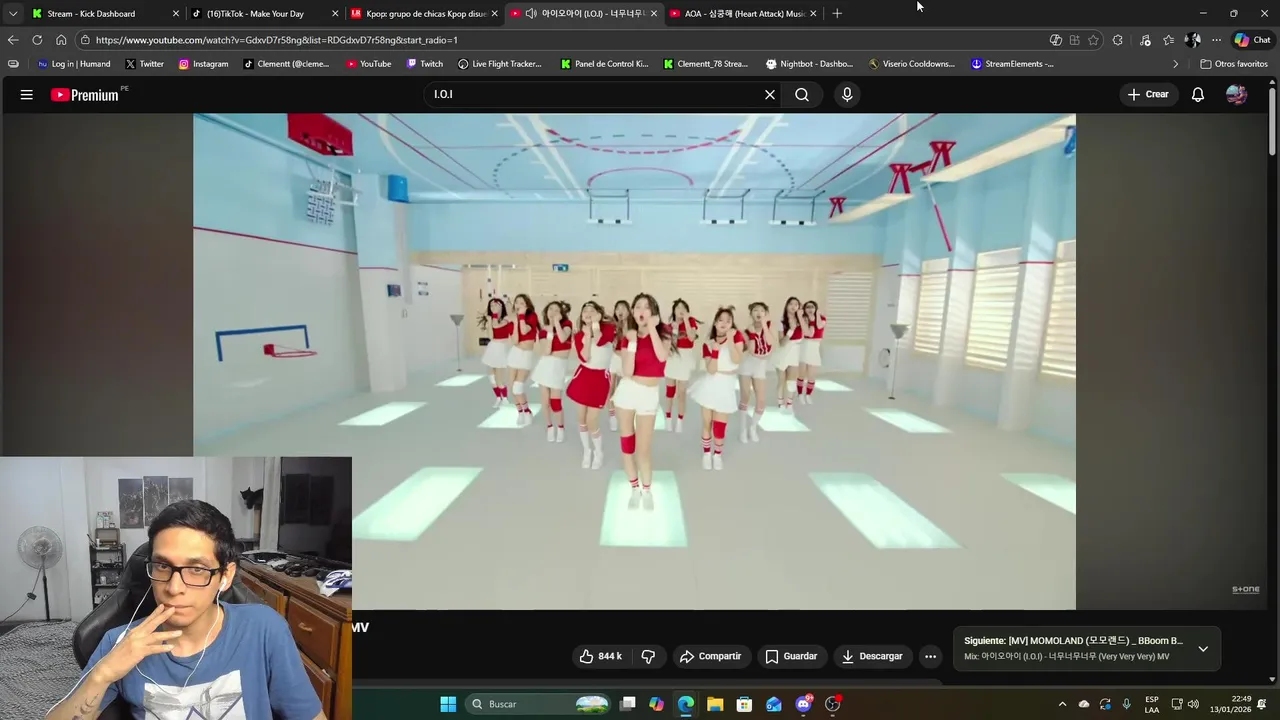Open the Instagram bookmark
Screen dimensions: 1280x720
pos(204,64)
